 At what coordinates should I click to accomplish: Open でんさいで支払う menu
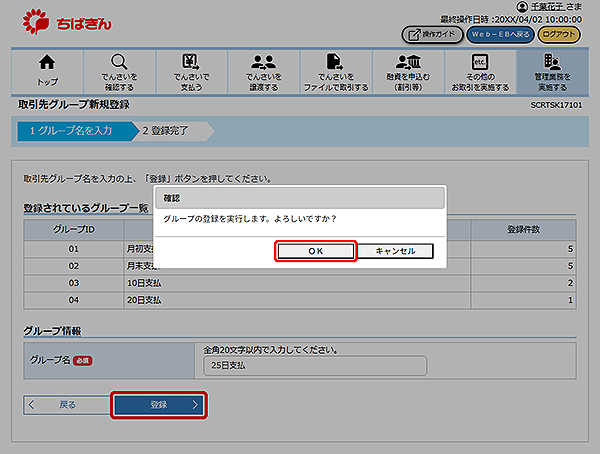191,72
